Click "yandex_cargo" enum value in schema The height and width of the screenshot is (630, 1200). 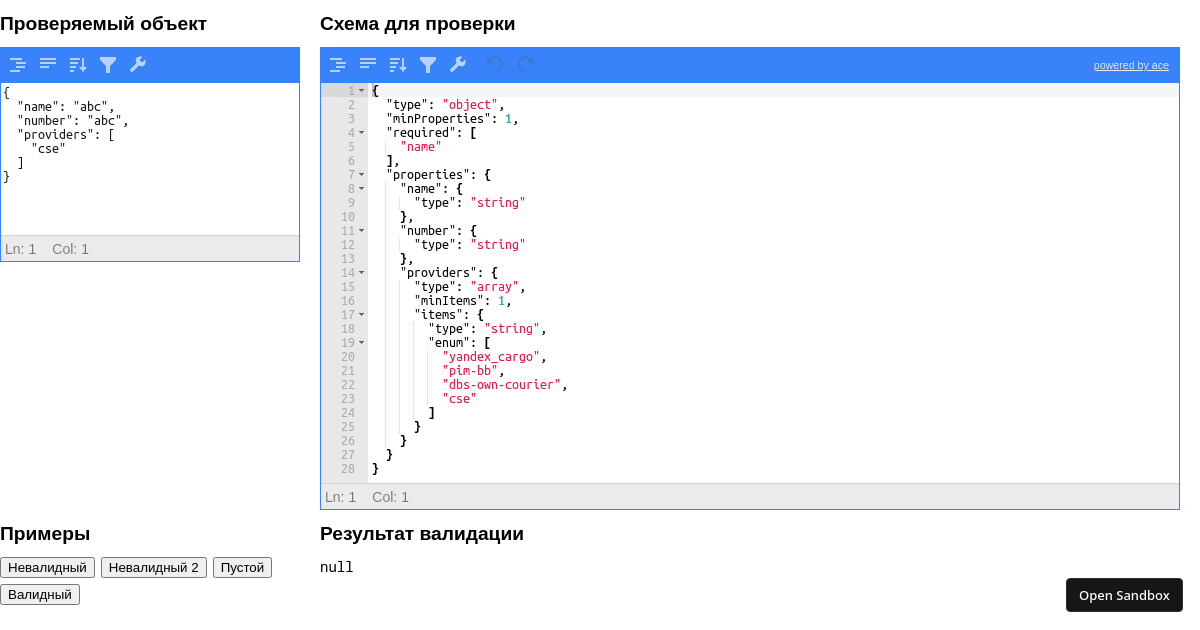pos(491,357)
